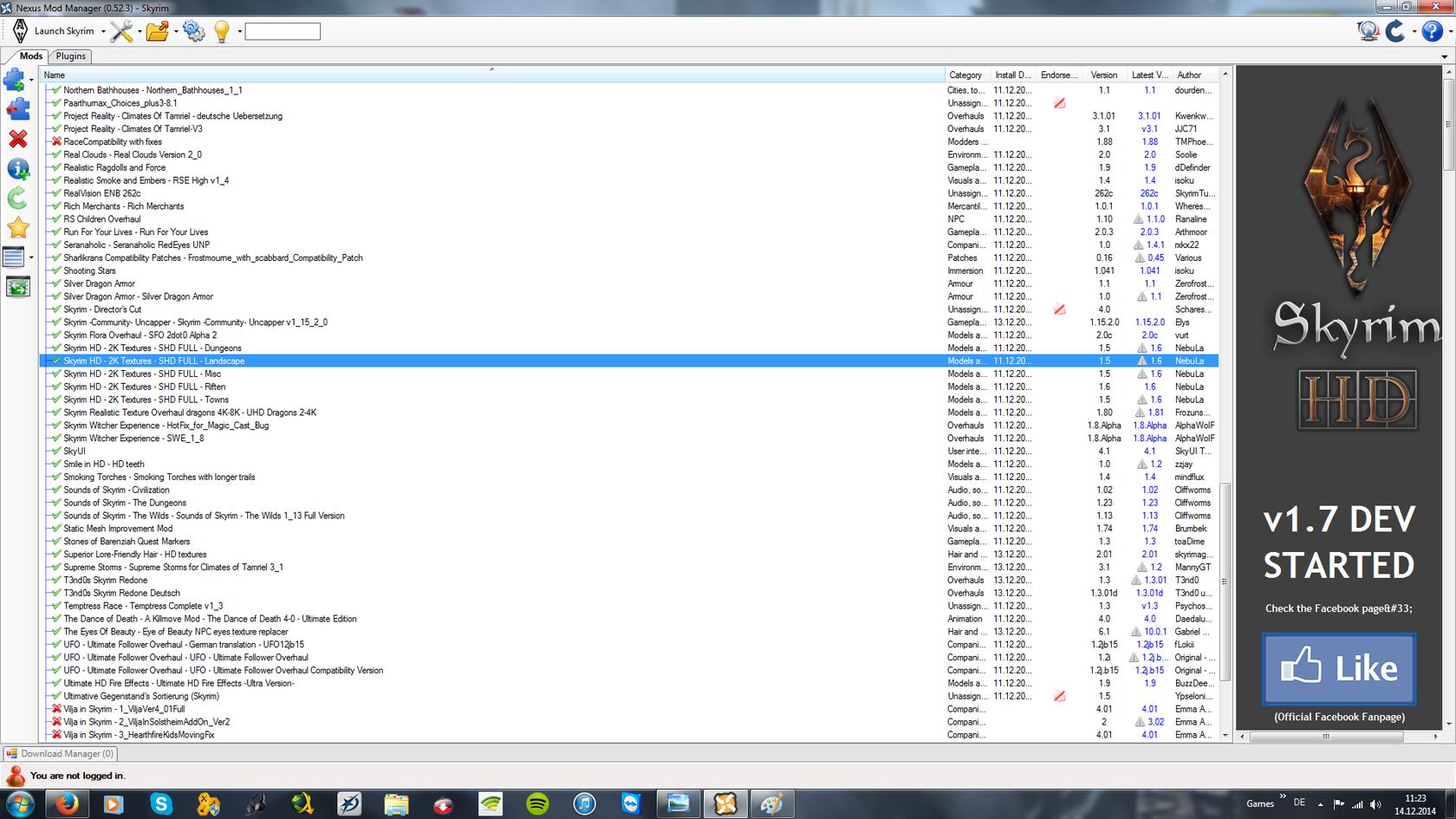Expand the Launch Skyrim dropdown arrow
Image resolution: width=1456 pixels, height=819 pixels.
(x=103, y=32)
